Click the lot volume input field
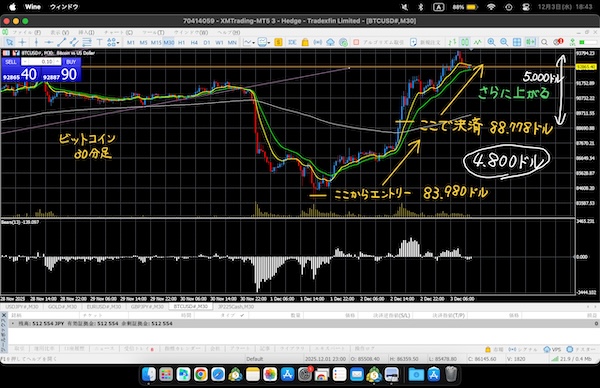The height and width of the screenshot is (388, 600). coord(41,62)
